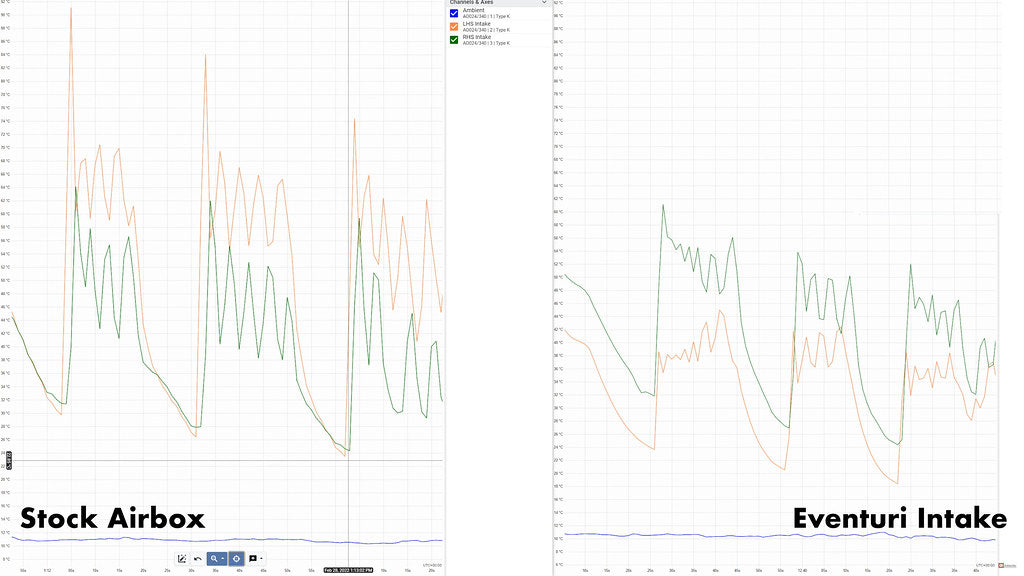This screenshot has width=1024, height=576.
Task: Collapse Channels & Axes panel chevron
Action: pyautogui.click(x=544, y=3)
